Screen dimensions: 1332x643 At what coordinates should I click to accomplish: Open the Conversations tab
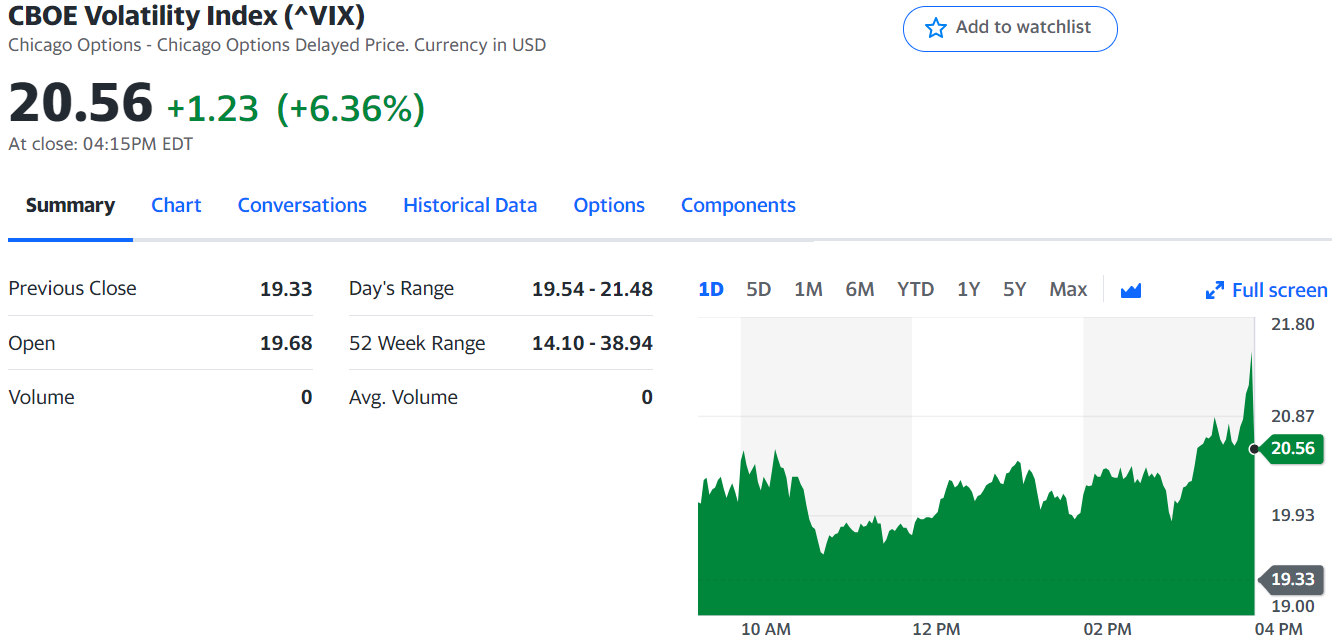[x=302, y=205]
